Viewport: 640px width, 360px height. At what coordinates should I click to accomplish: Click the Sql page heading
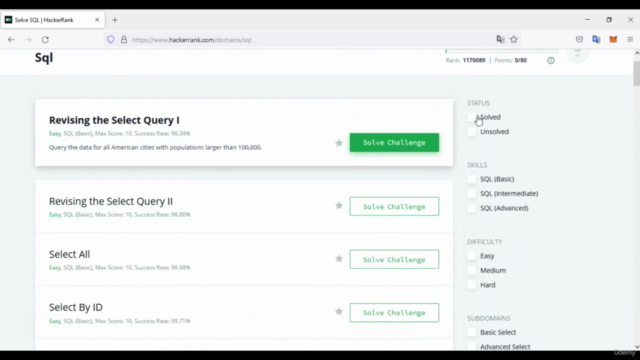(44, 58)
